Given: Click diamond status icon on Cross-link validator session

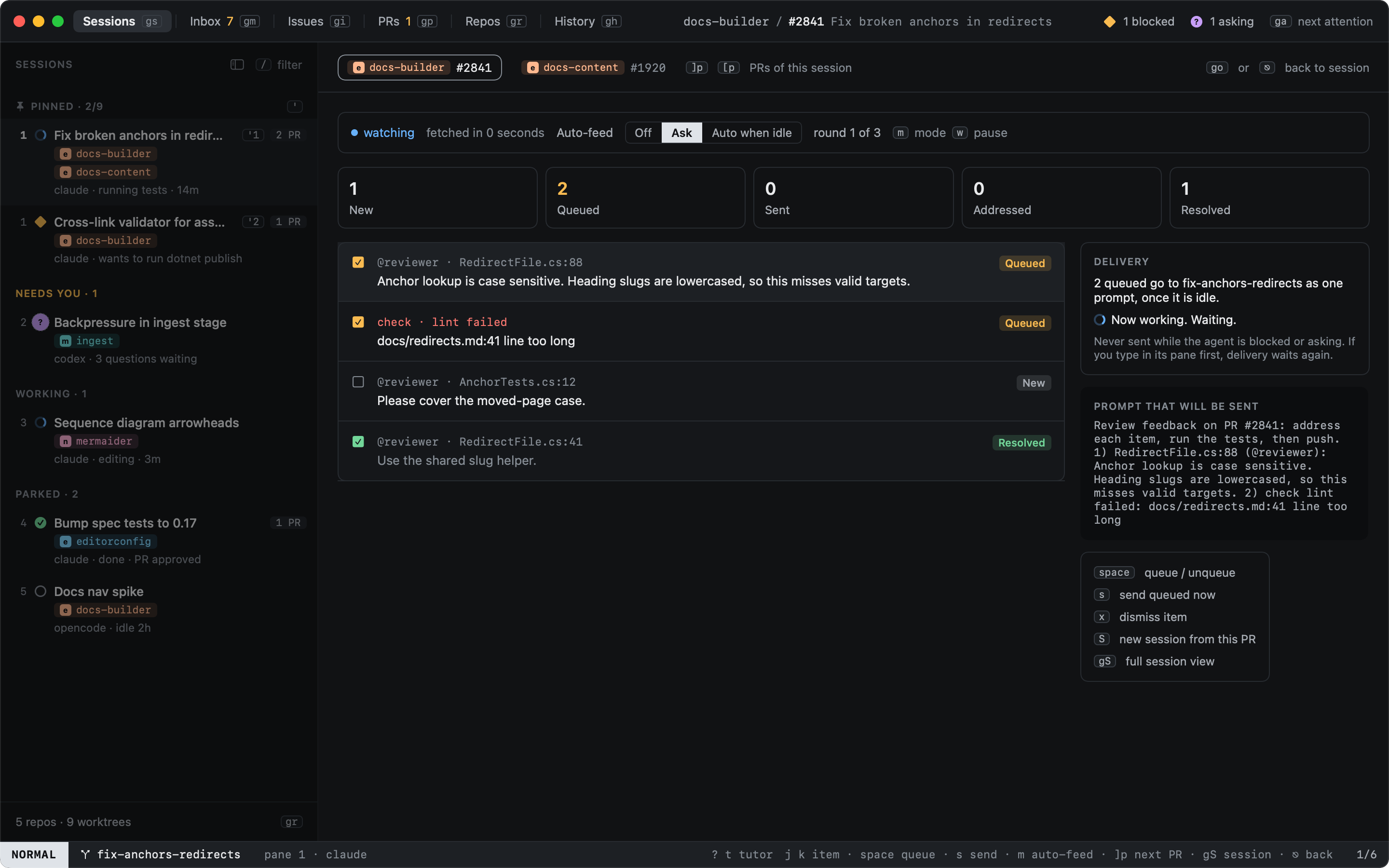Looking at the screenshot, I should coord(41,222).
